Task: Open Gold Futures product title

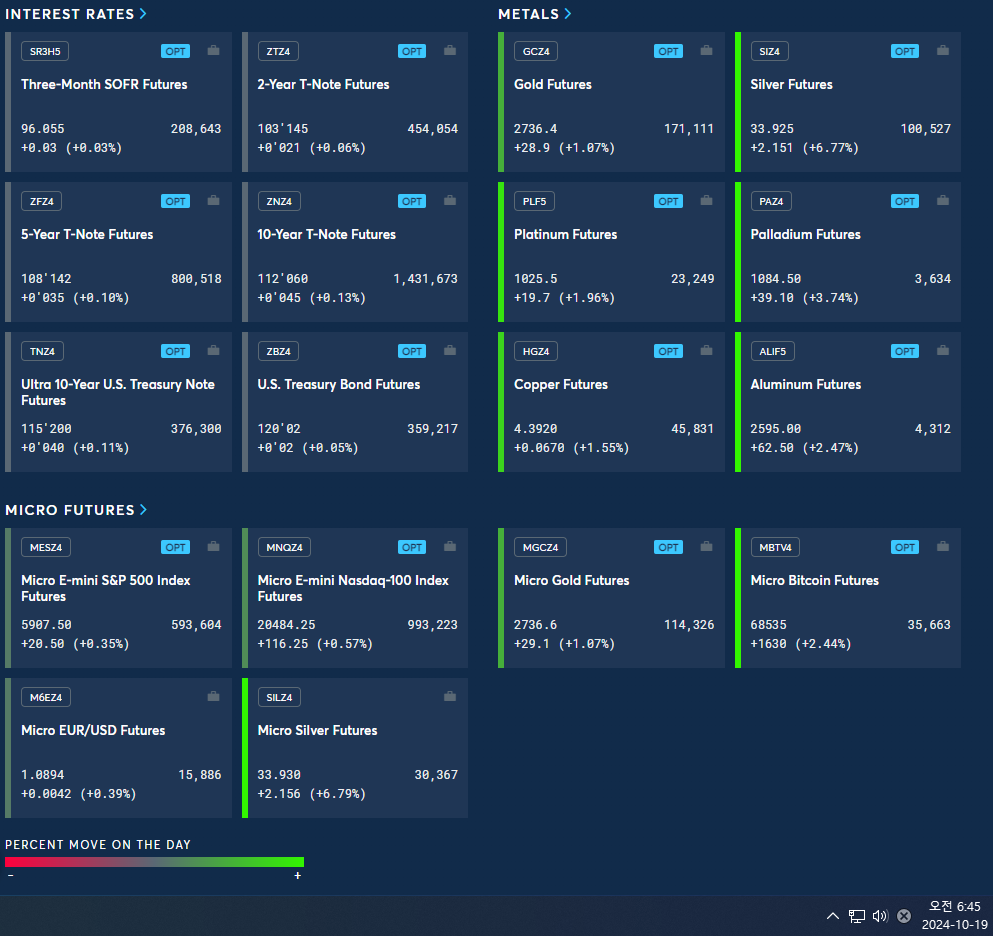Action: pos(553,84)
